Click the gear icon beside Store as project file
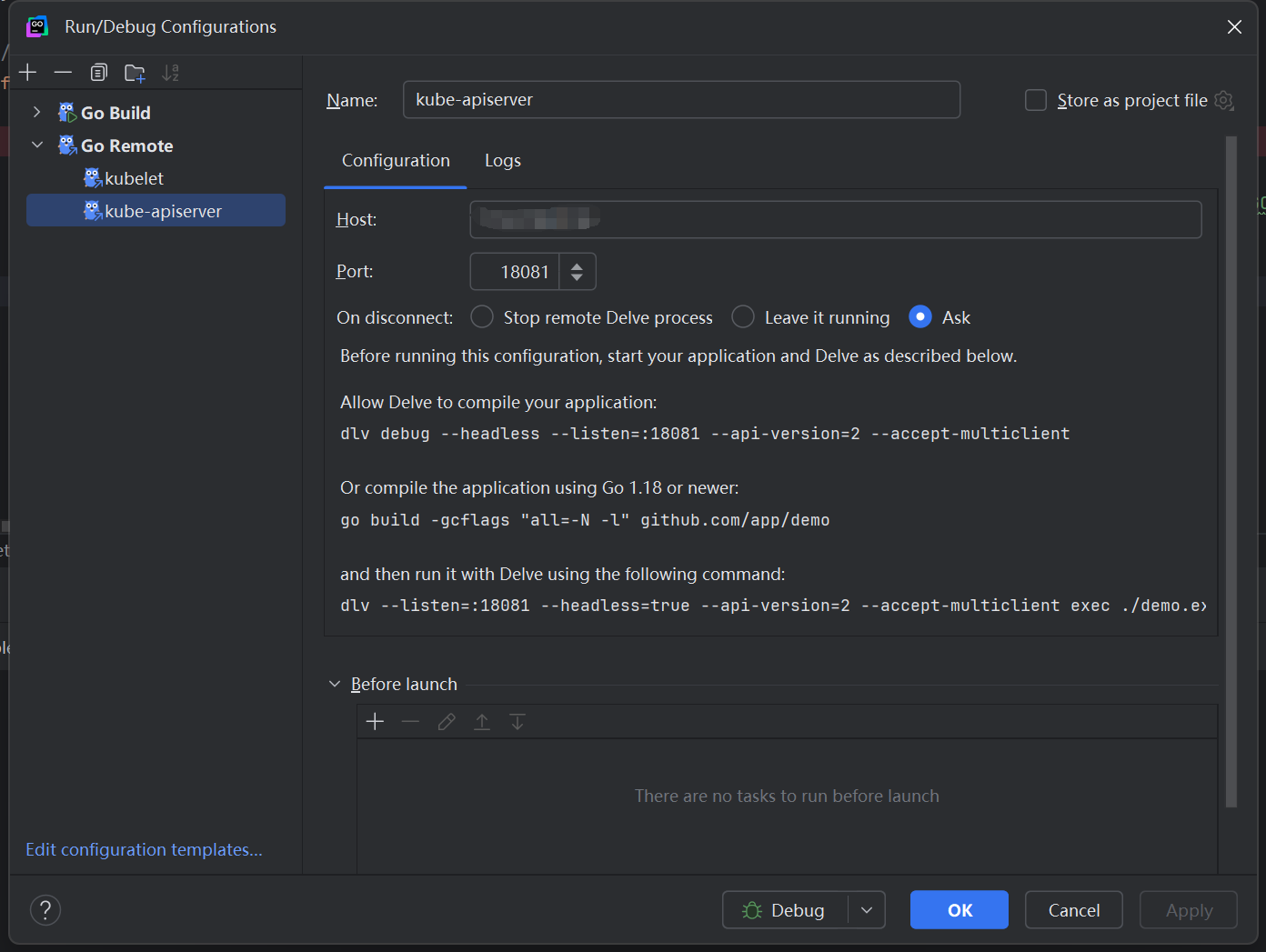This screenshot has height=952, width=1266. click(x=1224, y=100)
